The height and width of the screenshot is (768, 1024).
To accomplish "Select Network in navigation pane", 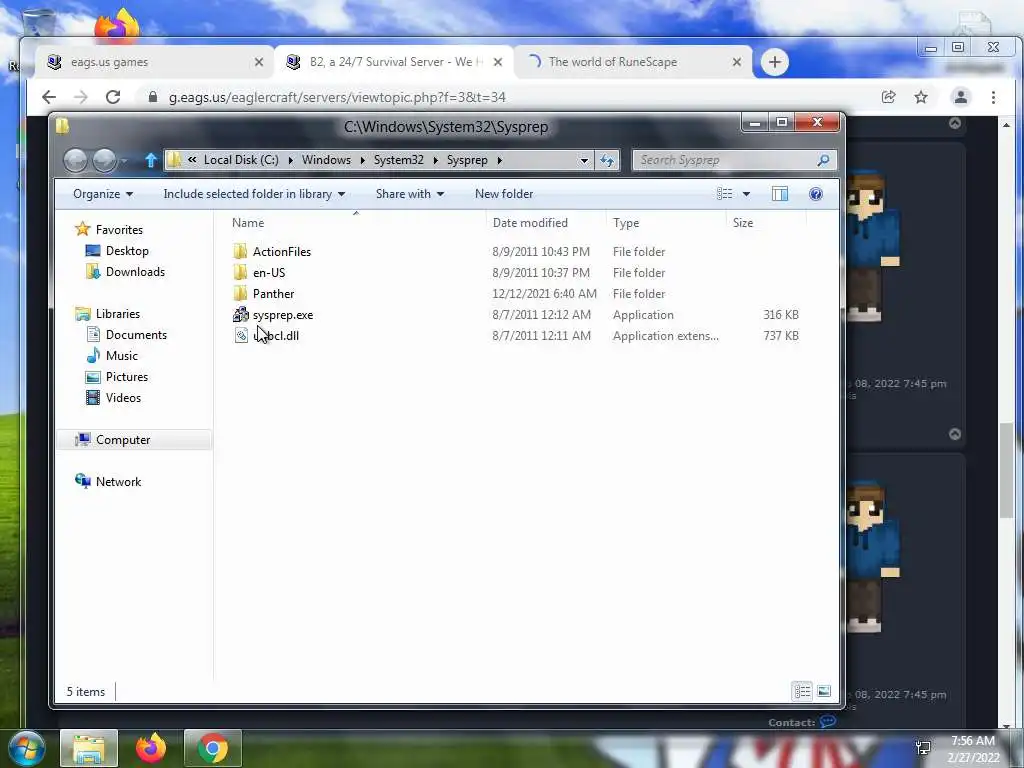I will pos(118,481).
